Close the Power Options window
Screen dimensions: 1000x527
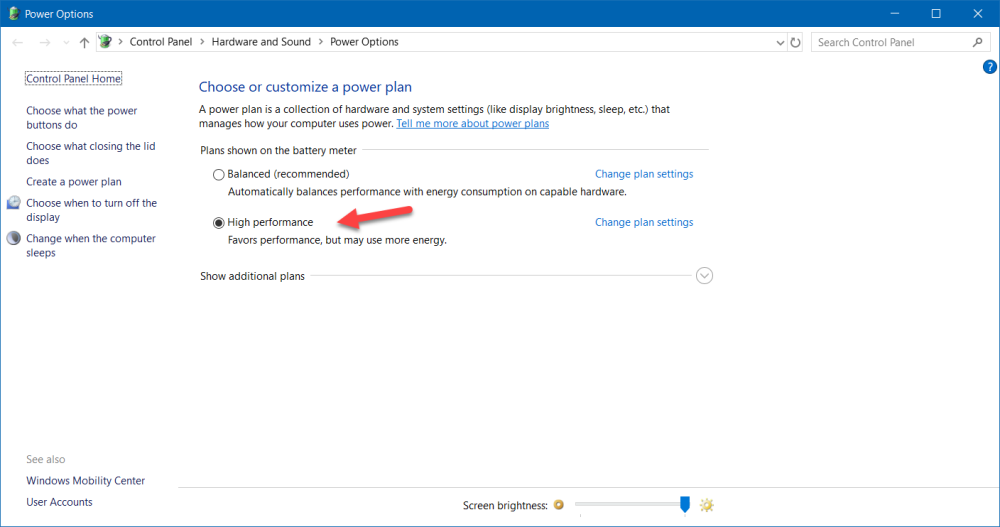point(978,13)
